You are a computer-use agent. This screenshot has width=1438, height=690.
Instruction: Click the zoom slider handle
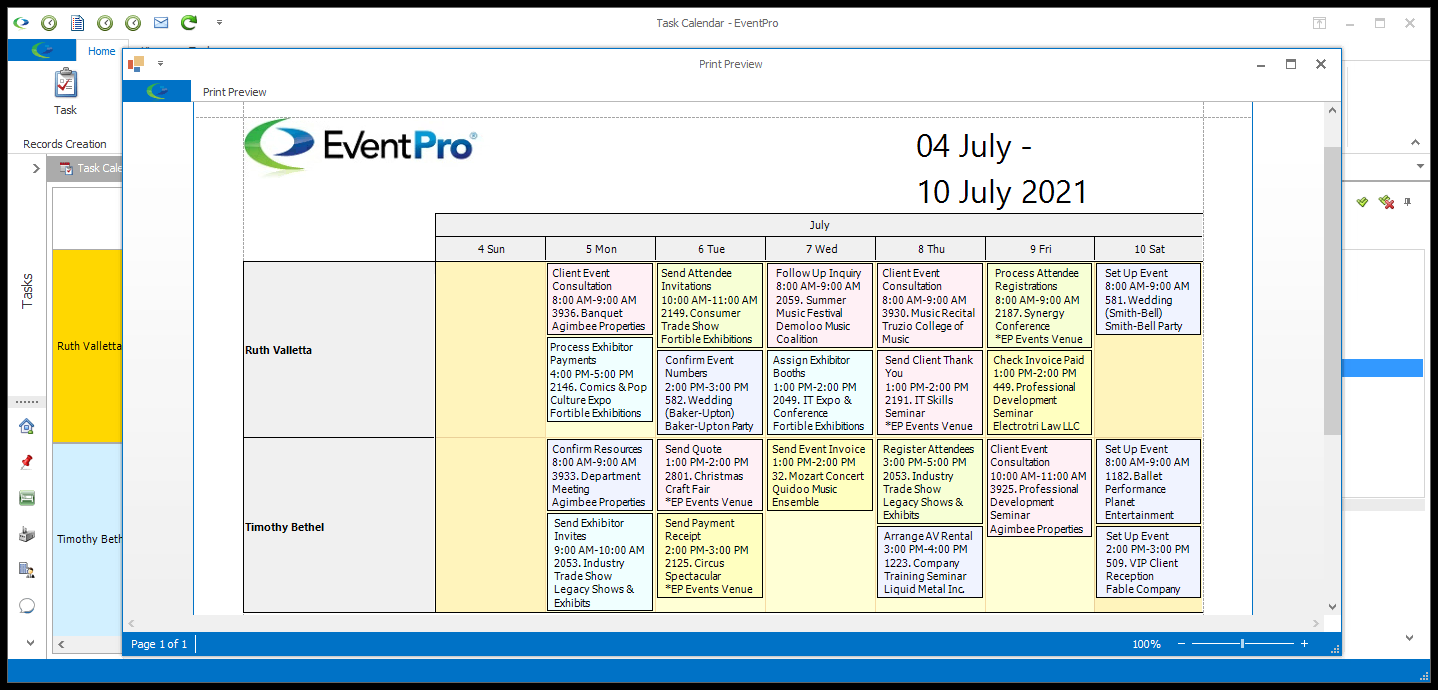point(1242,644)
